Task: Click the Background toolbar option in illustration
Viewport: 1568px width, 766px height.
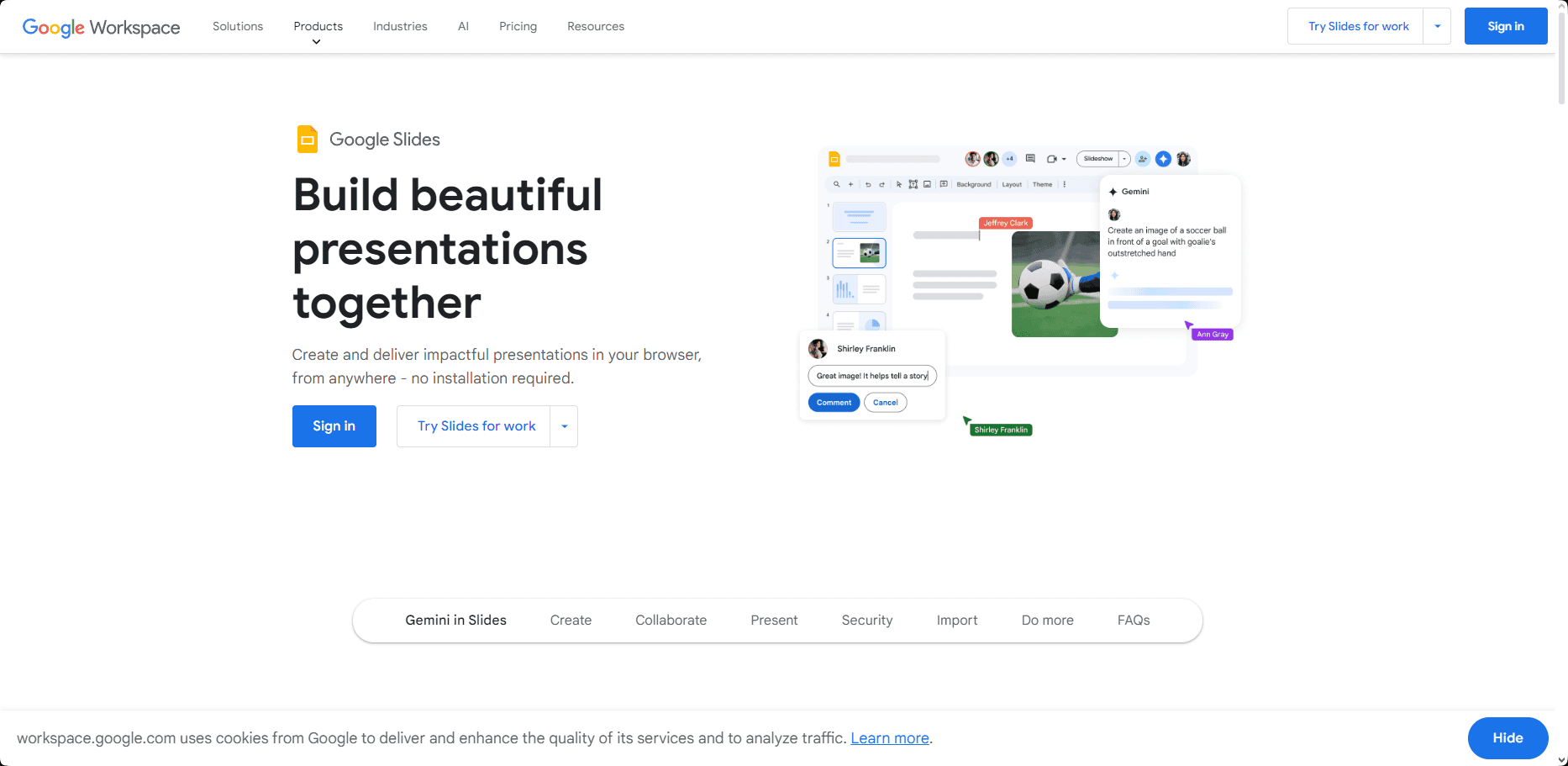Action: [974, 184]
